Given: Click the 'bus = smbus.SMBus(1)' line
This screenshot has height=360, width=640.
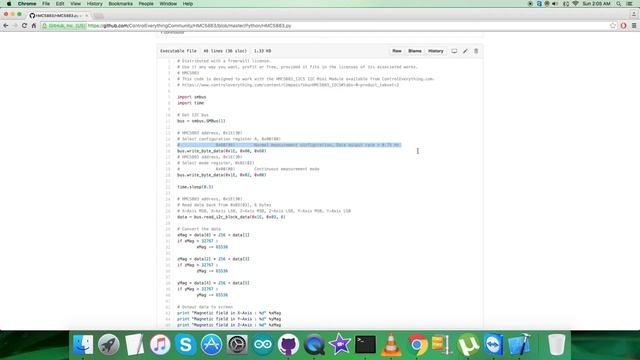Looking at the screenshot, I should [x=201, y=121].
